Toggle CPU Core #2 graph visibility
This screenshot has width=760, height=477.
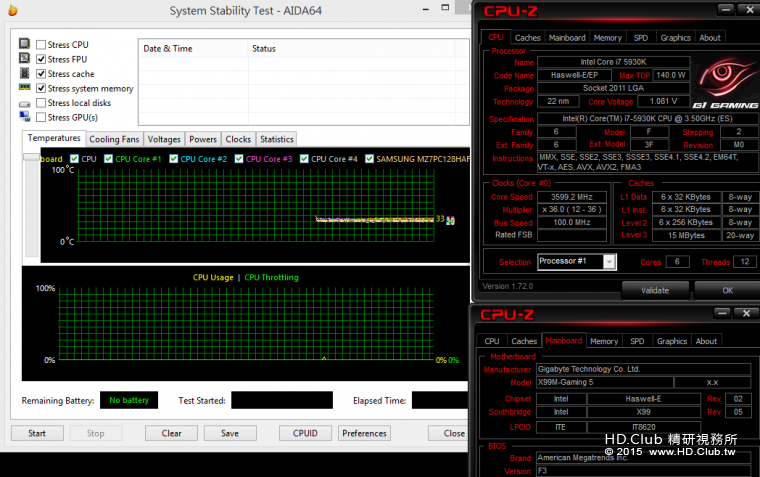click(174, 159)
